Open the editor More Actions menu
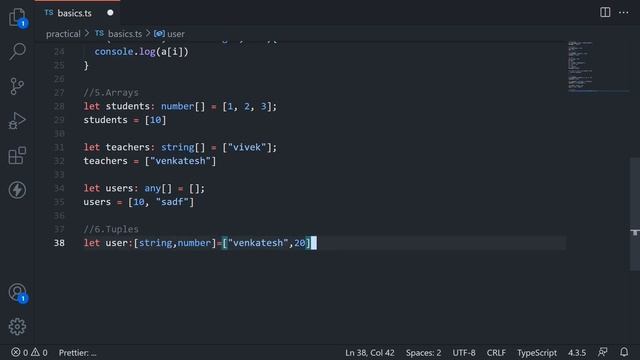This screenshot has height=360, width=640. coord(623,12)
